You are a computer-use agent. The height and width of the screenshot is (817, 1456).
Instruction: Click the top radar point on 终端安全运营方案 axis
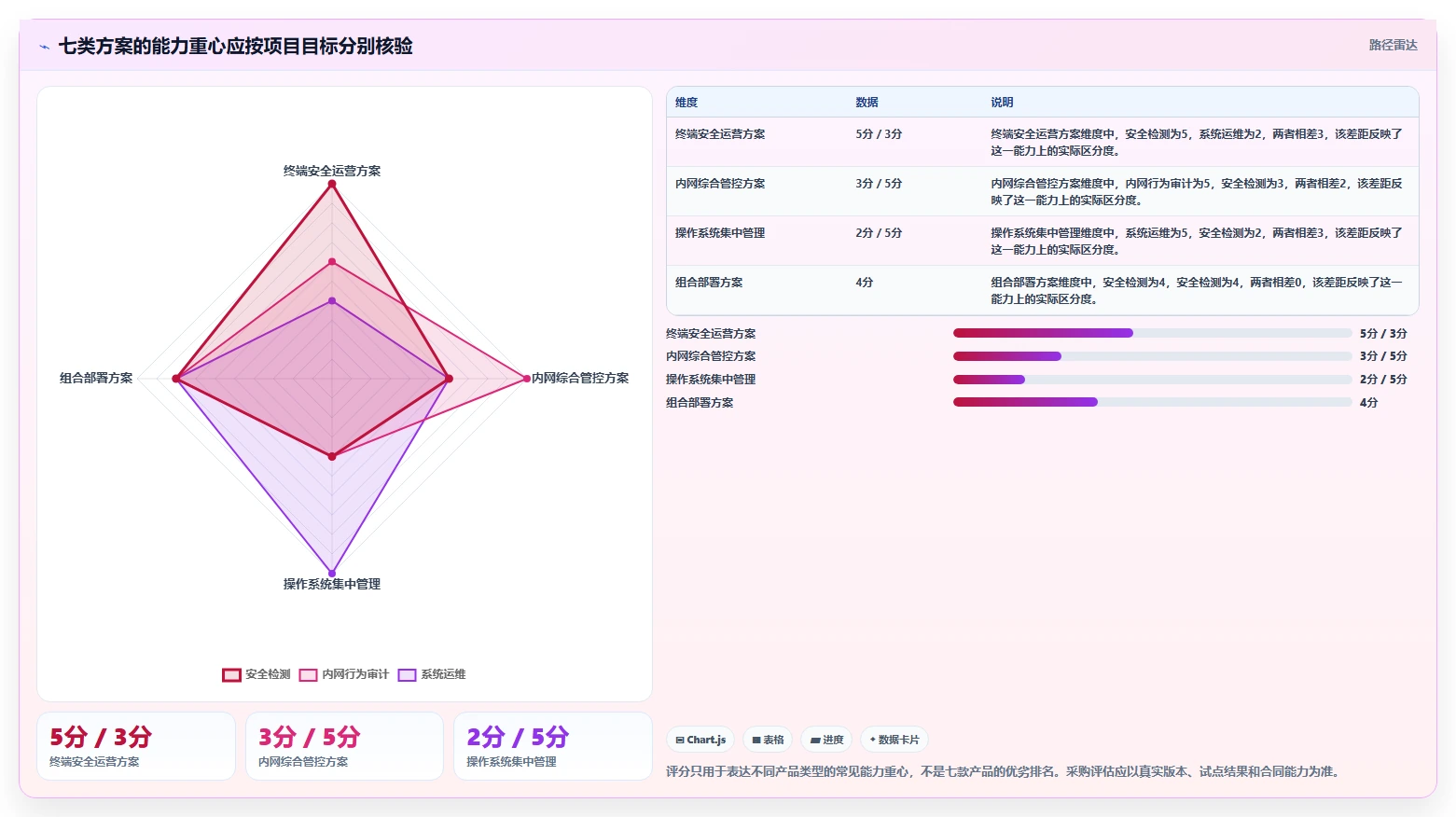332,184
